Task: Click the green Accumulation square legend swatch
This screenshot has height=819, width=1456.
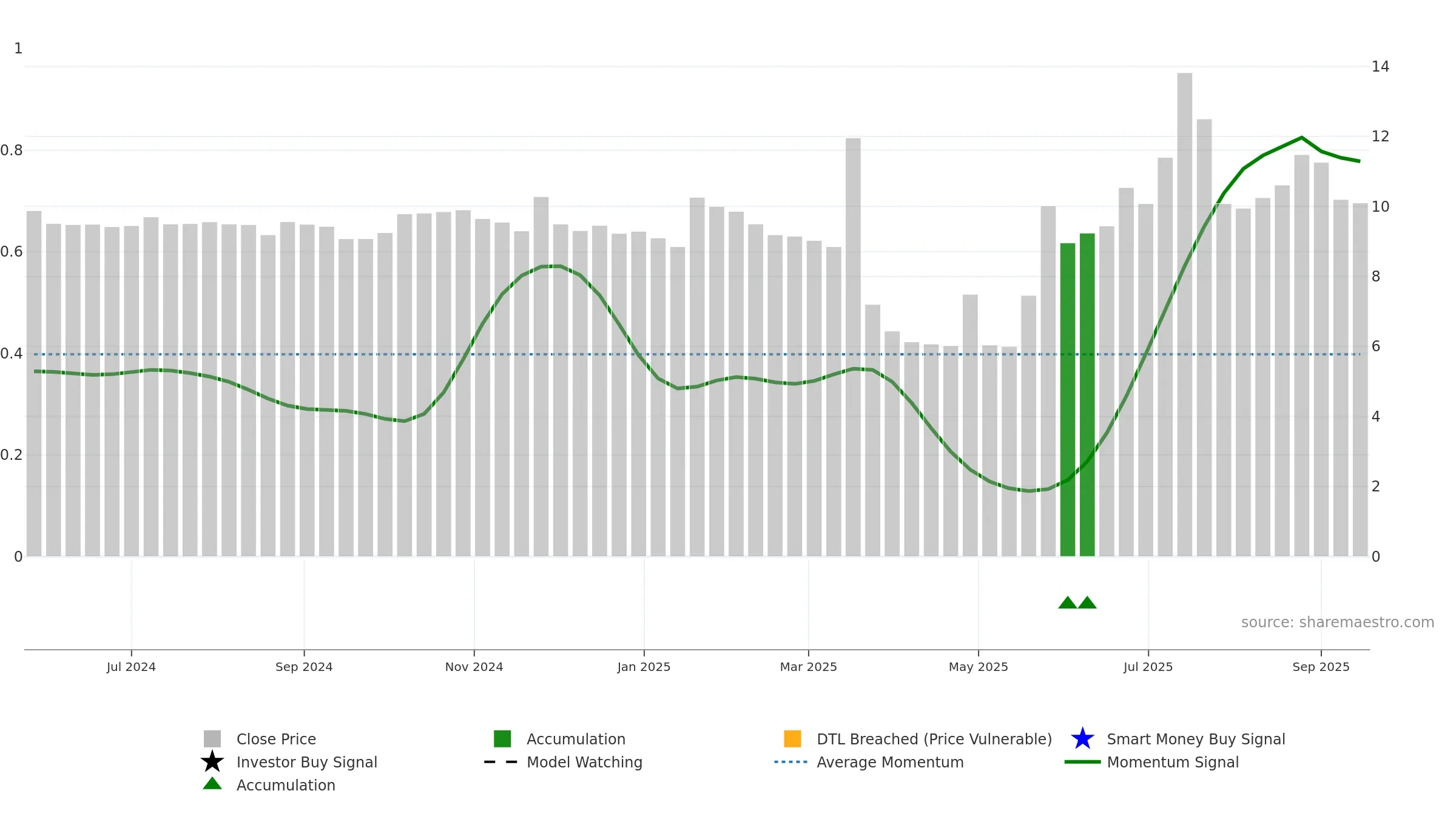Action: [502, 739]
